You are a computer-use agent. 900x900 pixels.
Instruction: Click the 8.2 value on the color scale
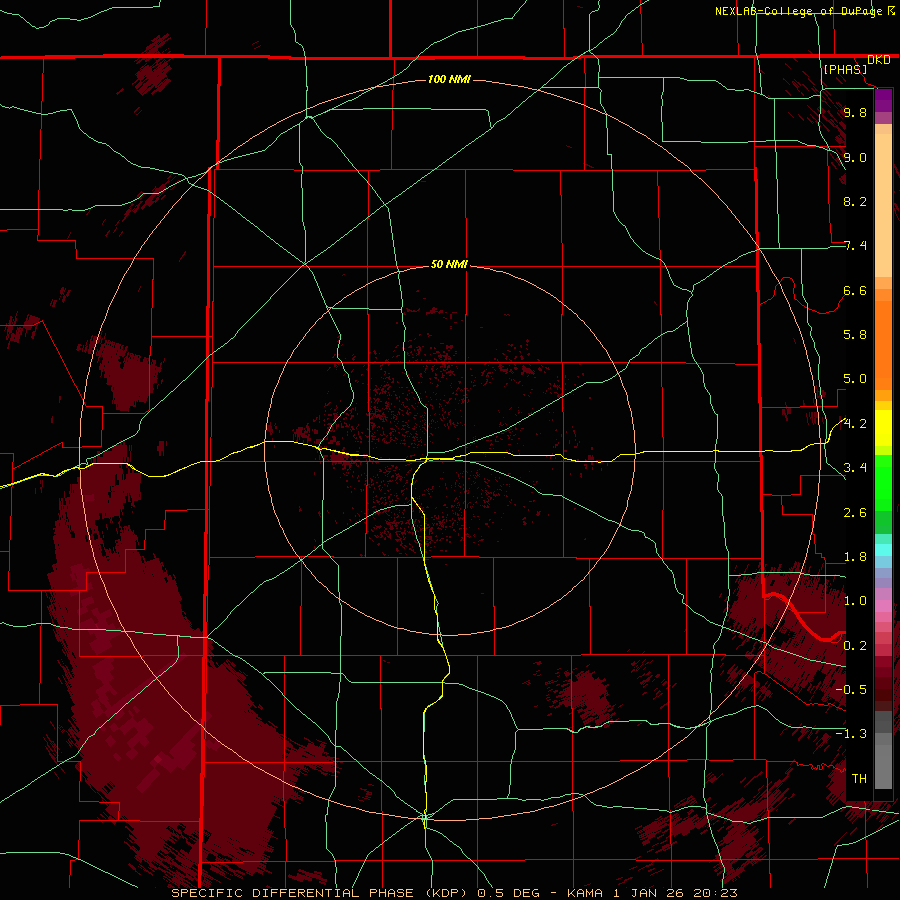[855, 201]
